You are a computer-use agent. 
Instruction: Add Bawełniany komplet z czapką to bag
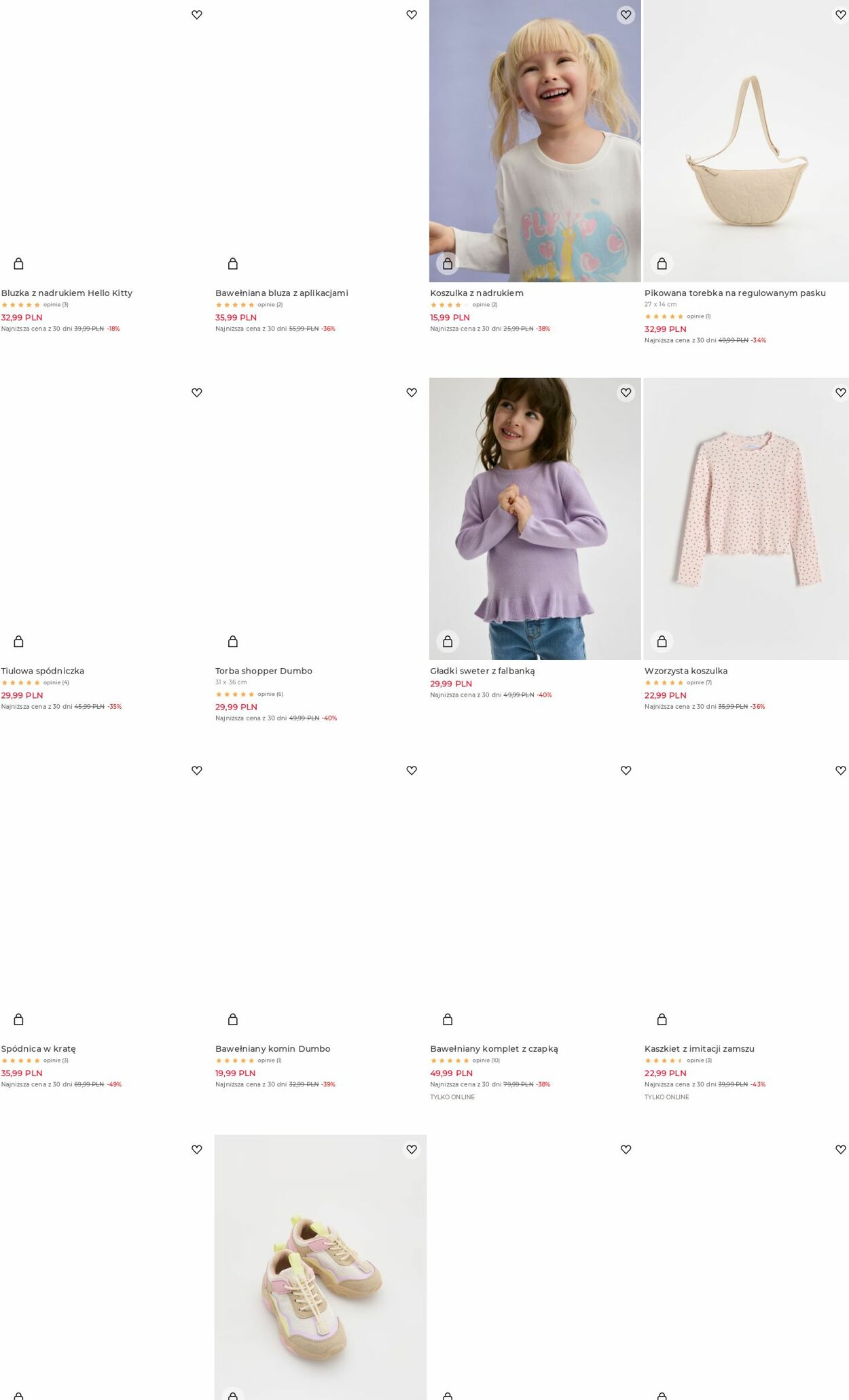click(448, 1019)
